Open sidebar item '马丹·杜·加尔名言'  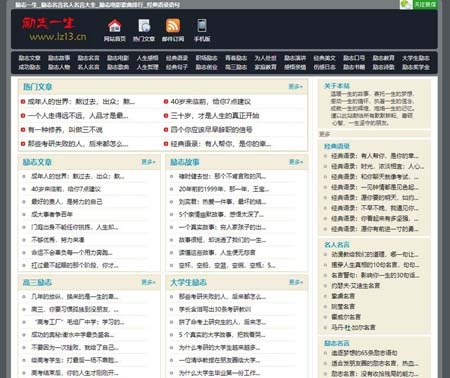353,327
